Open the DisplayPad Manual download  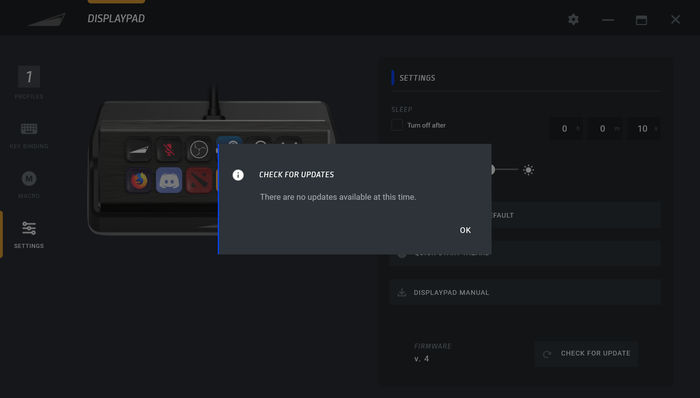point(525,292)
